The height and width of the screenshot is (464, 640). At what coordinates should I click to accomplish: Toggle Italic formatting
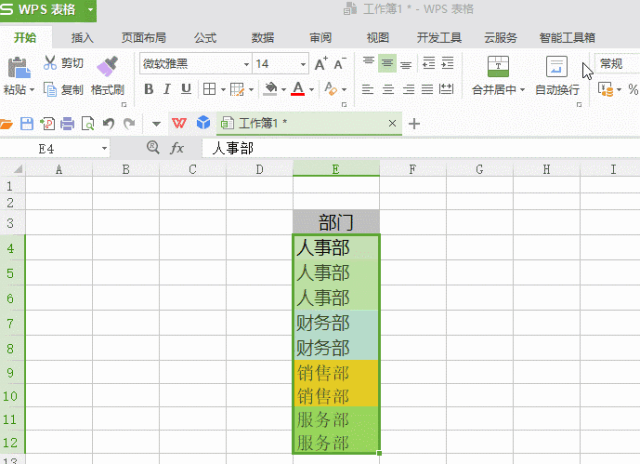pyautogui.click(x=167, y=89)
